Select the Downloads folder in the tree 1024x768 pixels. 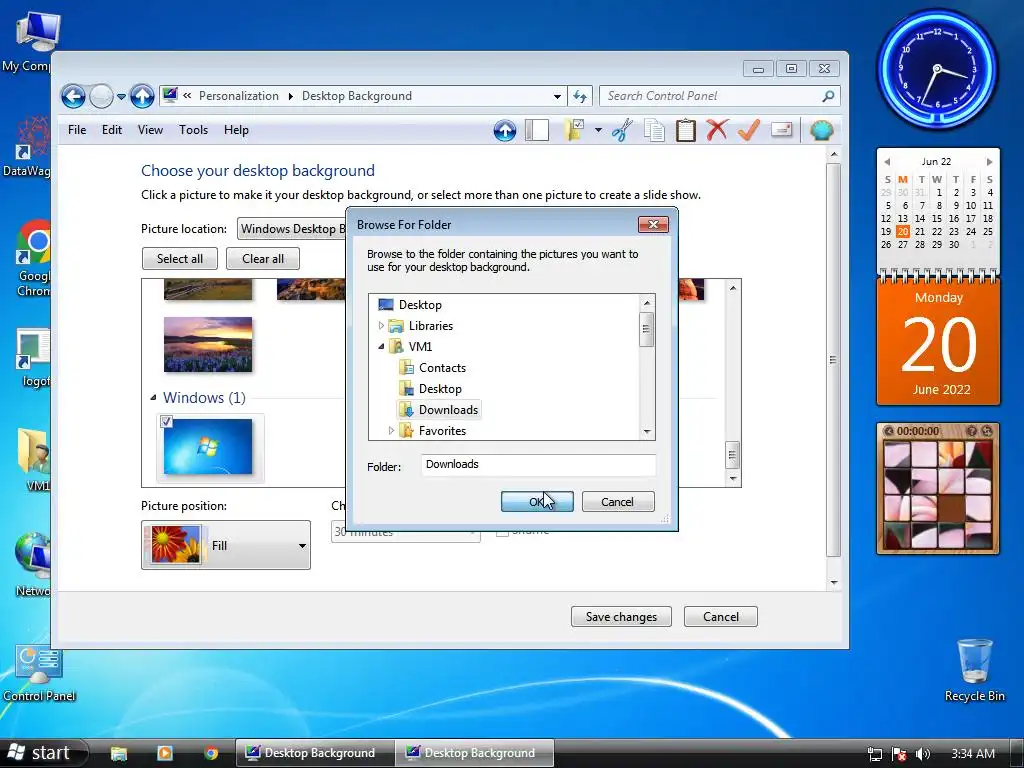coord(439,409)
